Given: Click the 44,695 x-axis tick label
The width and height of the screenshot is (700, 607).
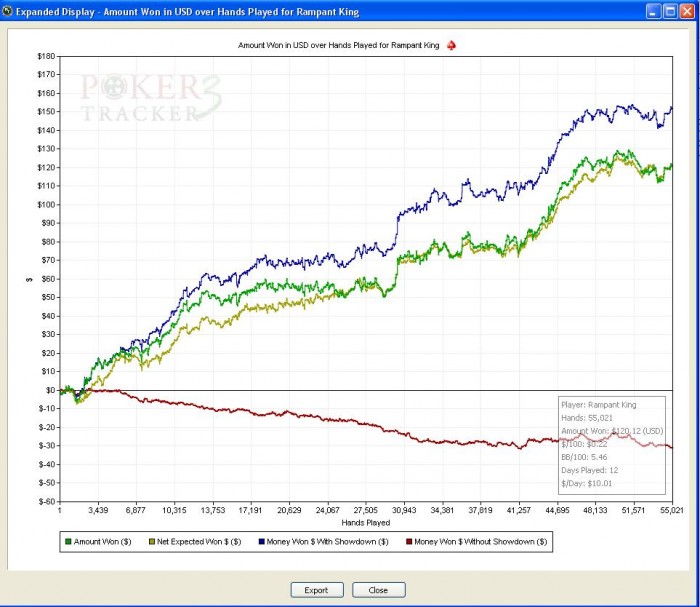Looking at the screenshot, I should [x=557, y=510].
